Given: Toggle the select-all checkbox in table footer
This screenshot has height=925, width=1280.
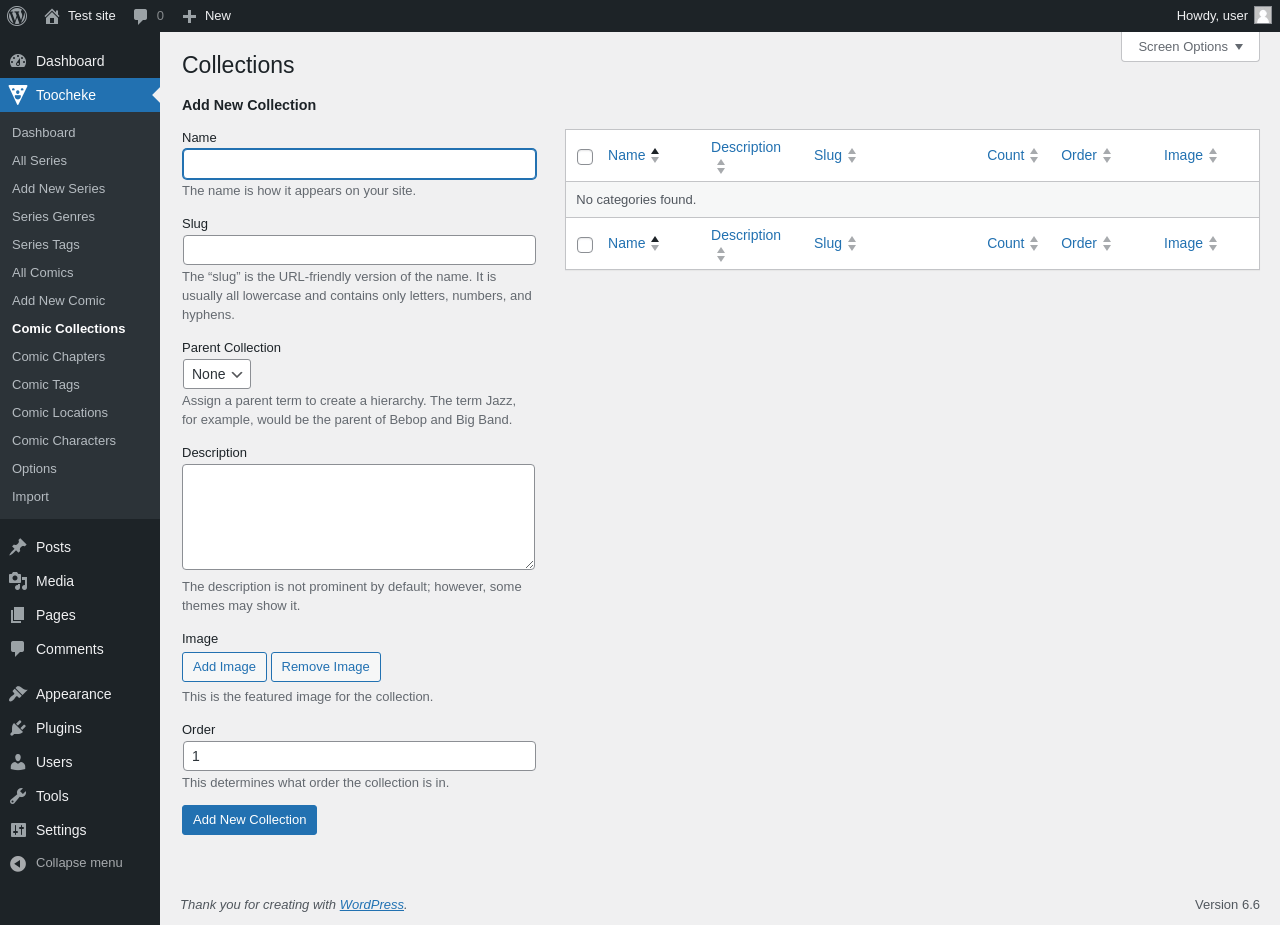Looking at the screenshot, I should pos(585,245).
